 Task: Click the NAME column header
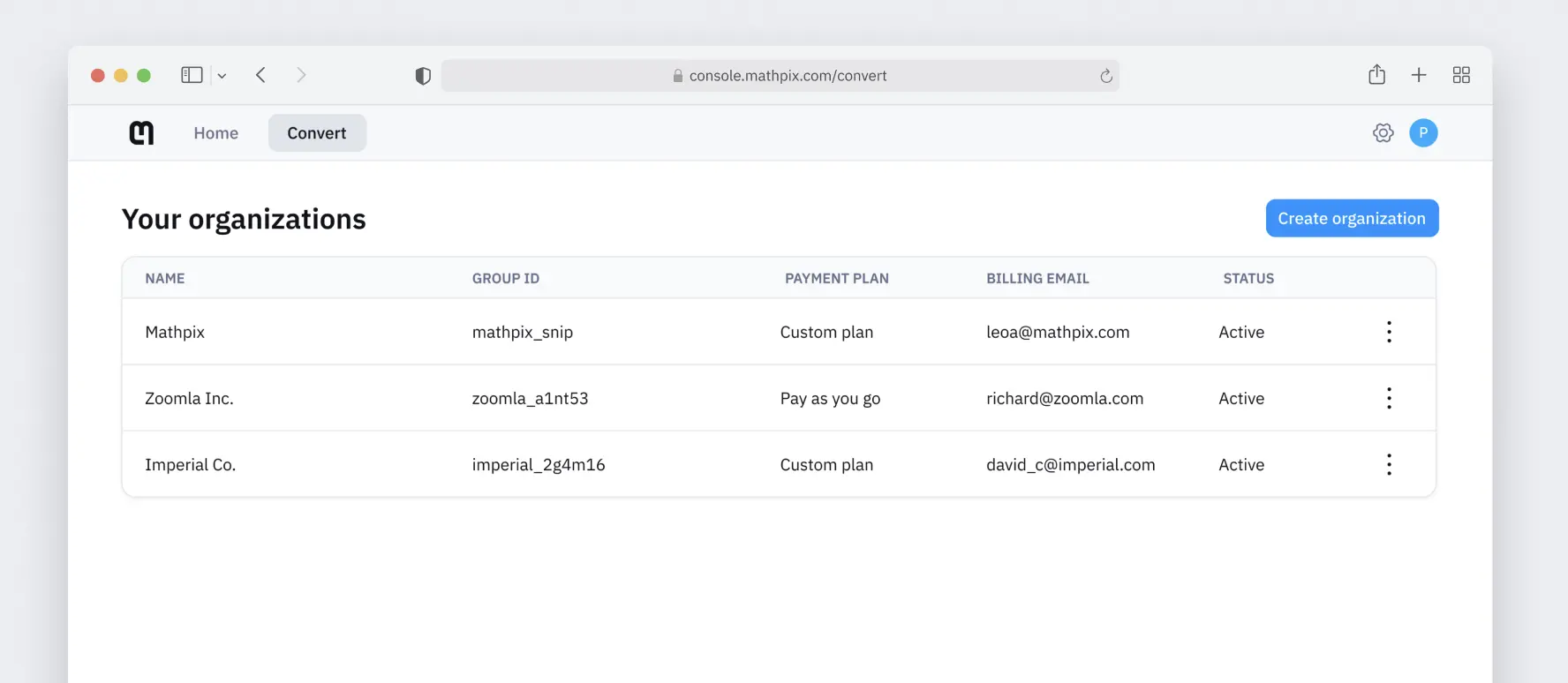(x=165, y=278)
